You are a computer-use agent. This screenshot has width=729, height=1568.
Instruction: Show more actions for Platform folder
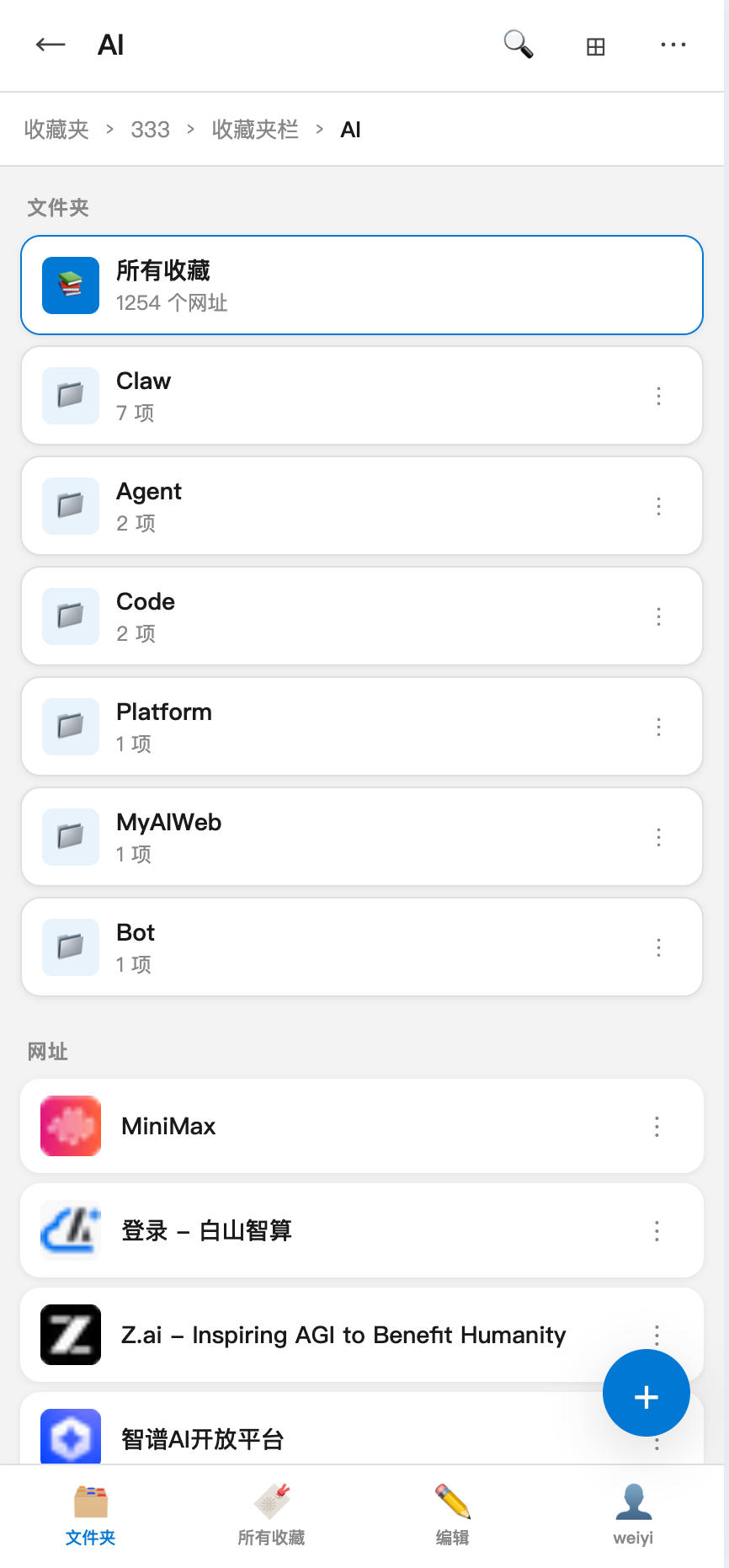(658, 727)
